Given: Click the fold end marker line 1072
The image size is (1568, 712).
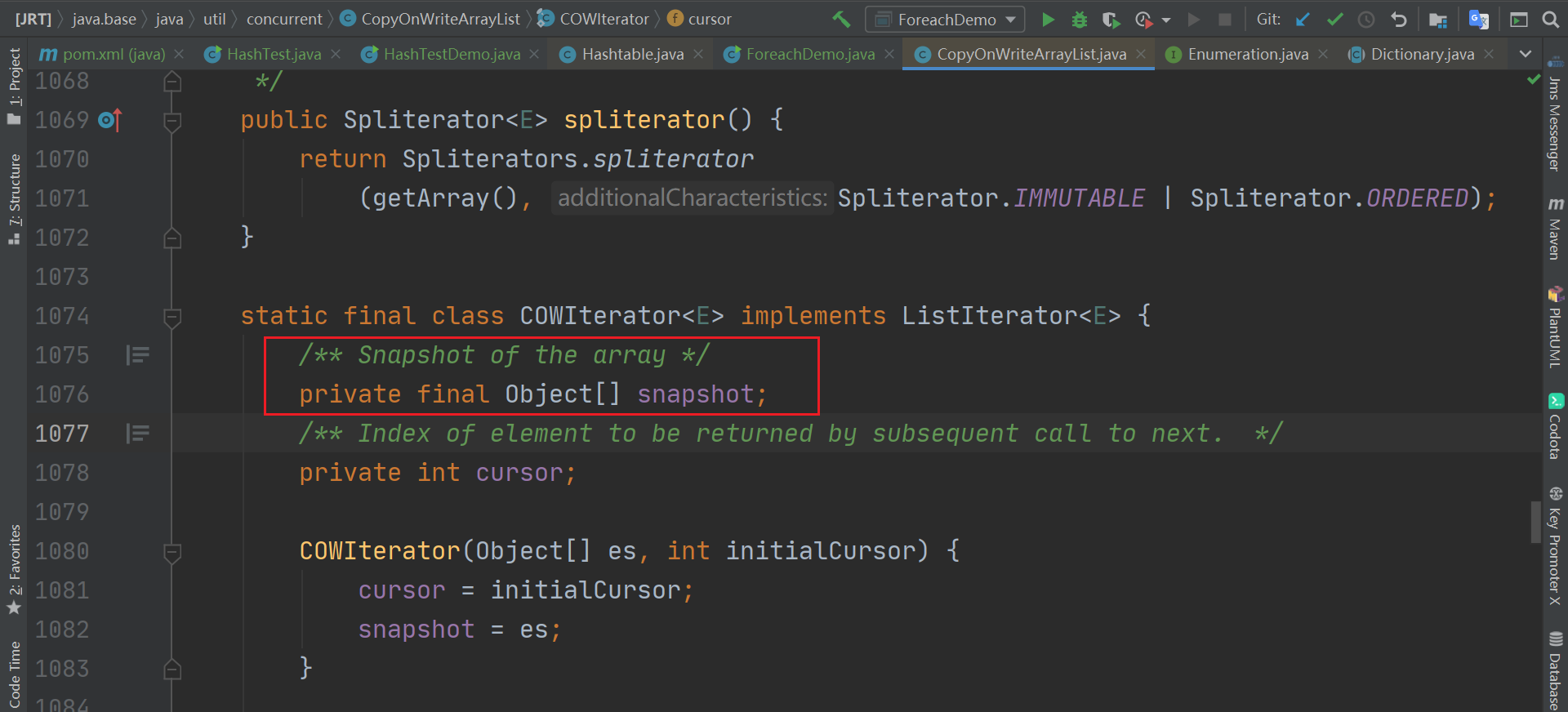Looking at the screenshot, I should pyautogui.click(x=172, y=238).
